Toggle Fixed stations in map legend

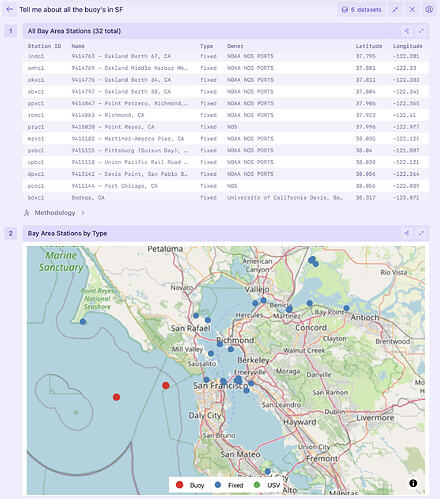(x=229, y=485)
